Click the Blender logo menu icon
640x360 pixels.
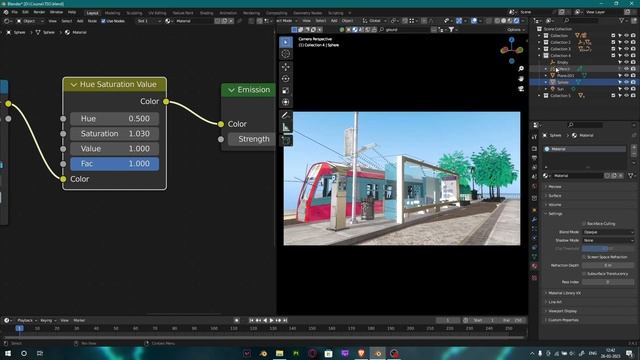pyautogui.click(x=6, y=12)
